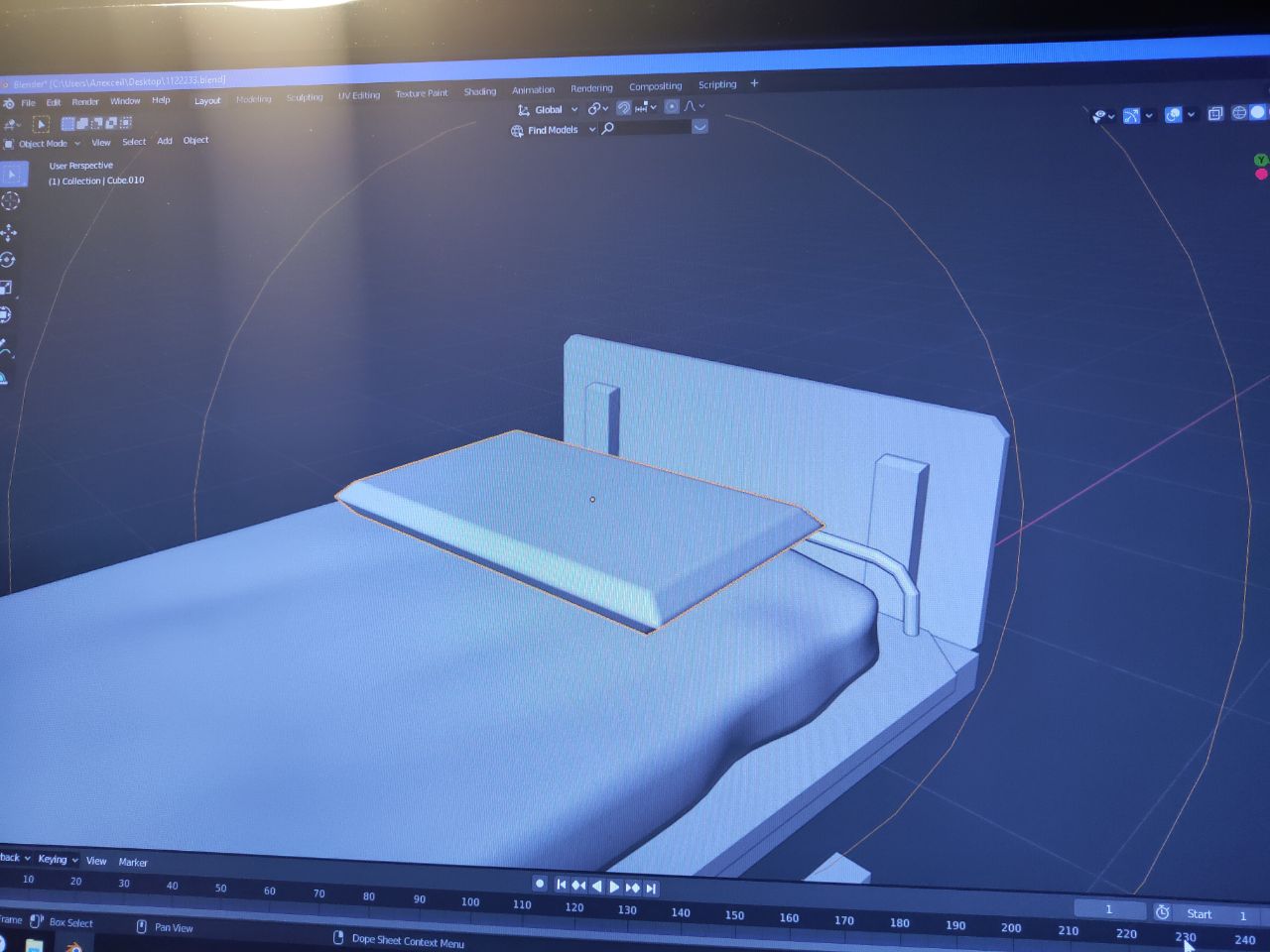Choose the first selection mode (new selection) icon

68,123
